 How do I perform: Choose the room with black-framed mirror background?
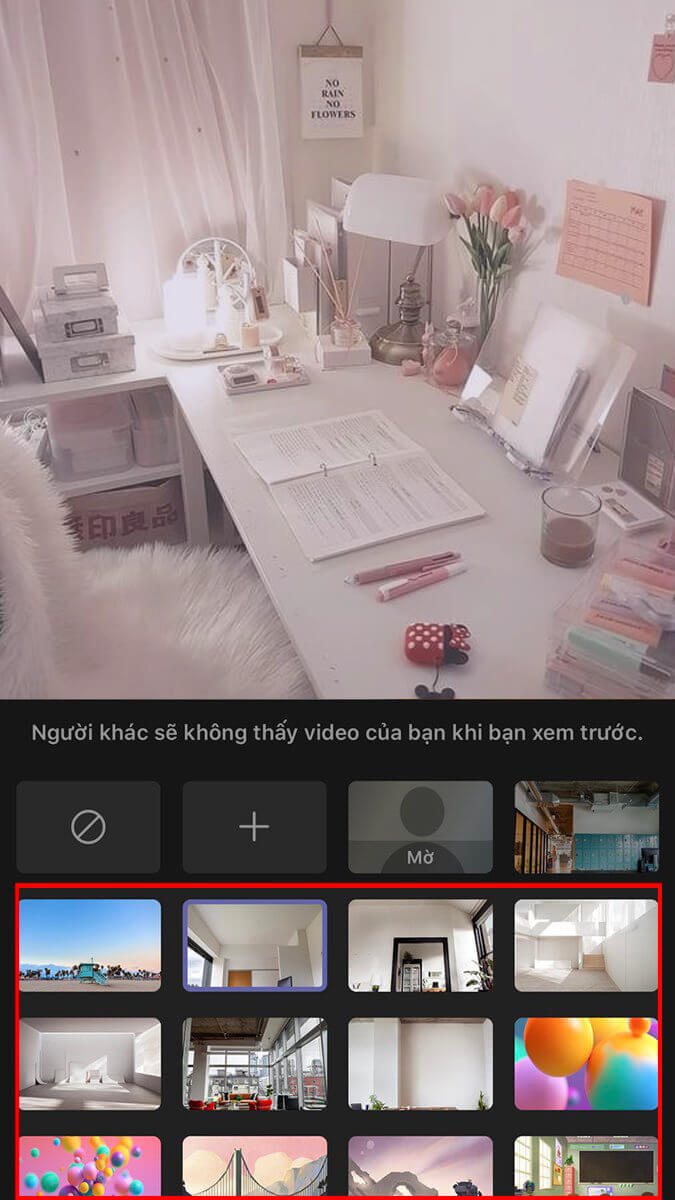pyautogui.click(x=420, y=945)
